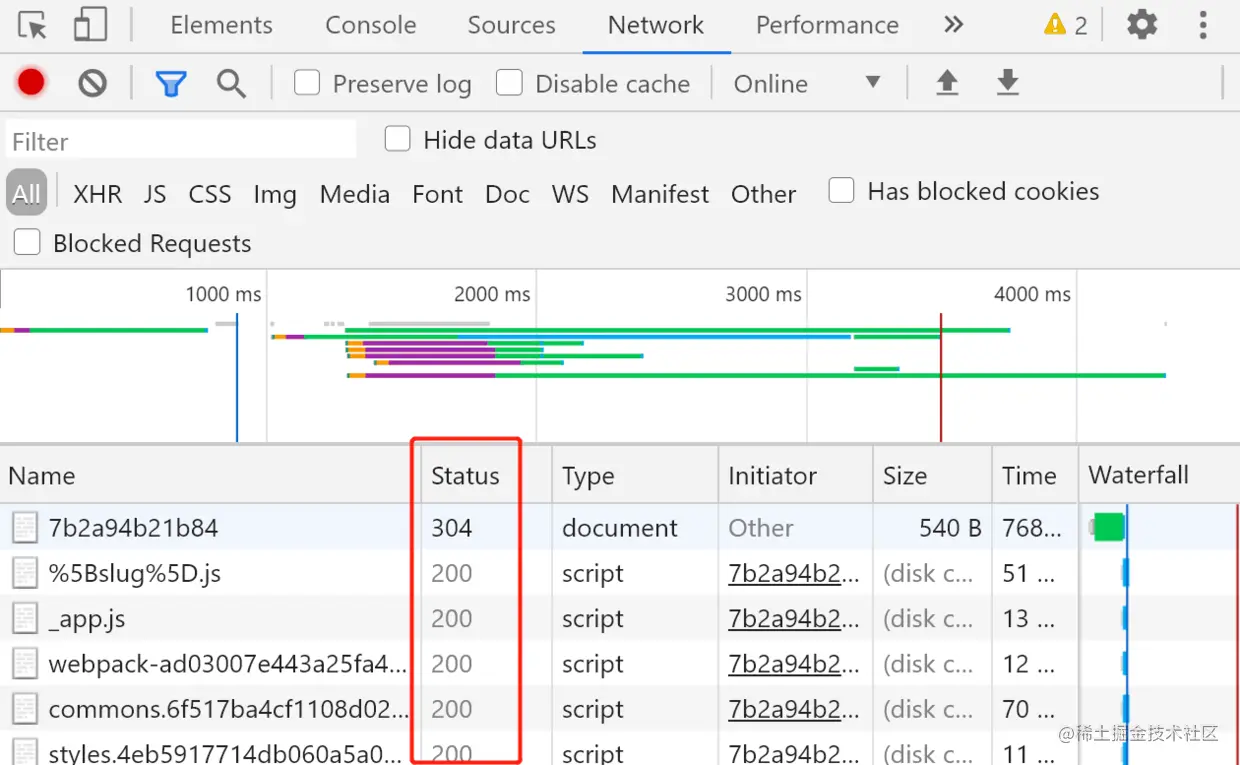Click file icon of 7b2a94b21b84 row
The width and height of the screenshot is (1240, 765).
pos(25,528)
